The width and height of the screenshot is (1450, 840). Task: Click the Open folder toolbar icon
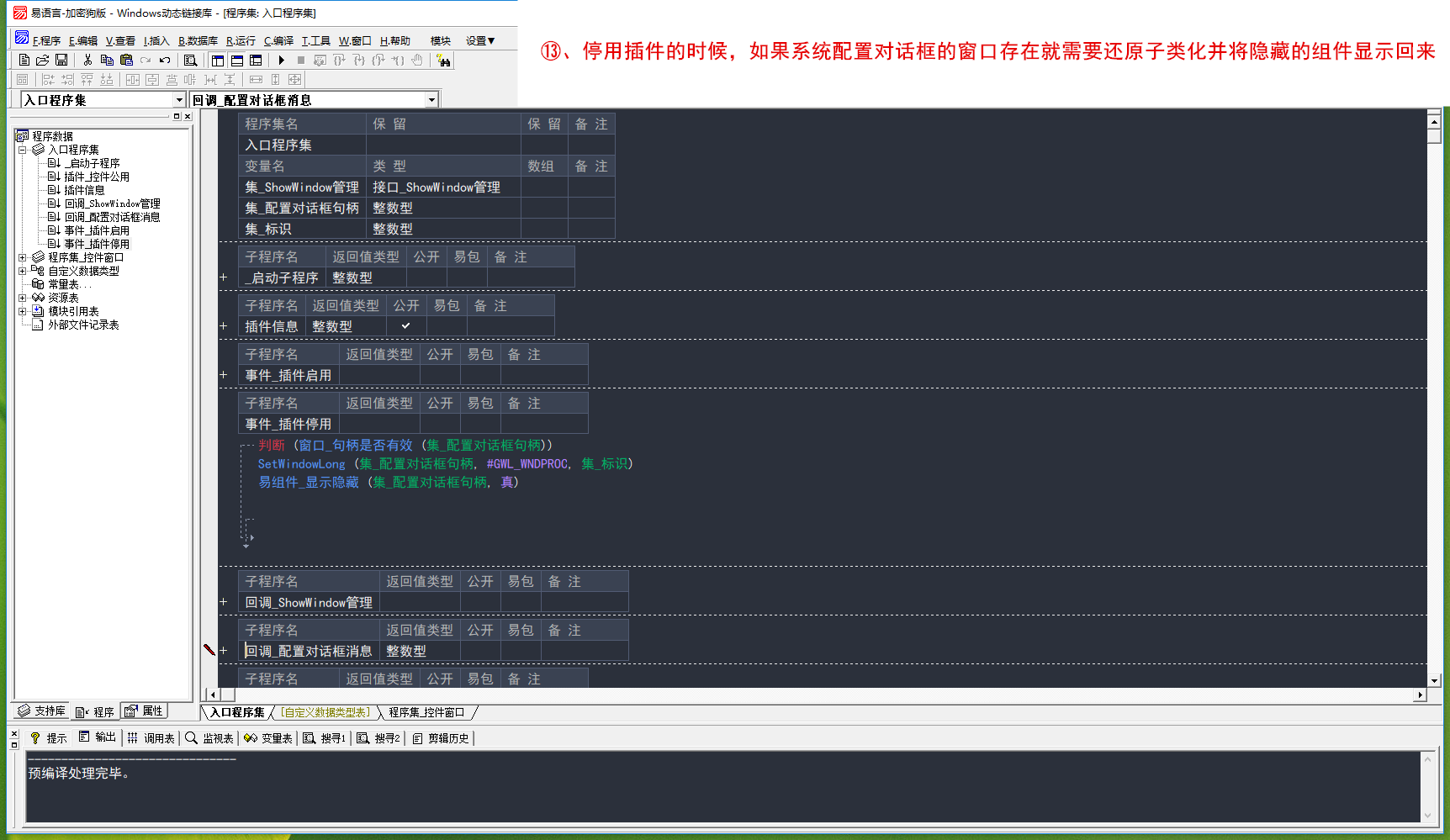pos(42,61)
